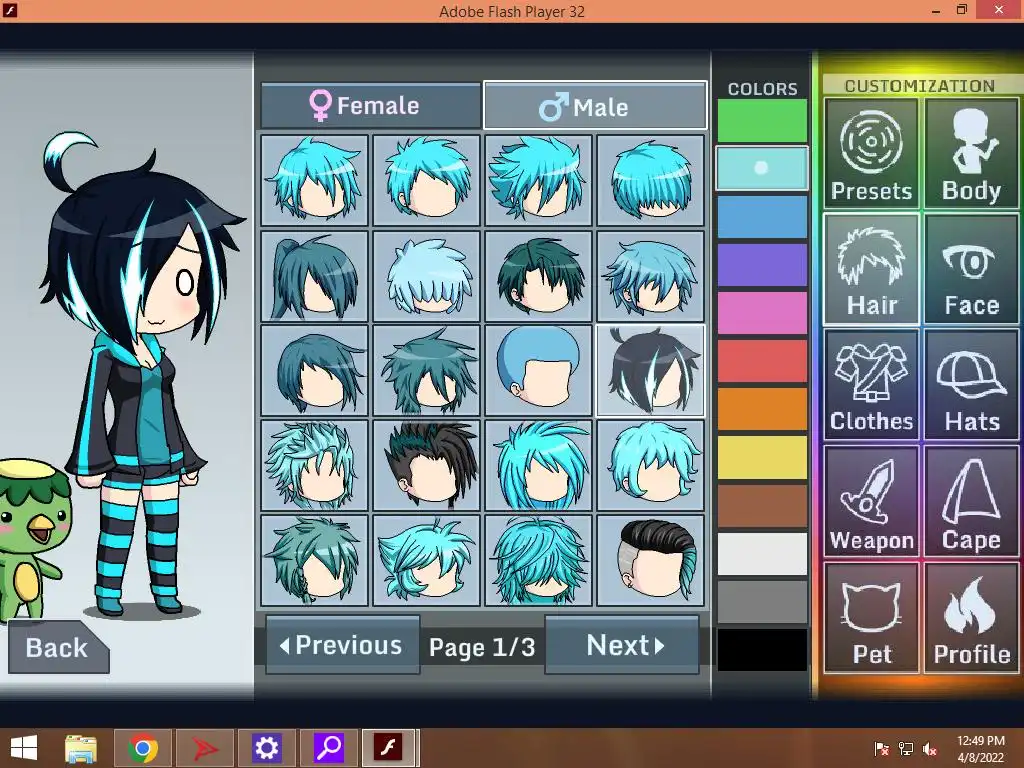
Task: Open the Cape customization panel
Action: (971, 502)
